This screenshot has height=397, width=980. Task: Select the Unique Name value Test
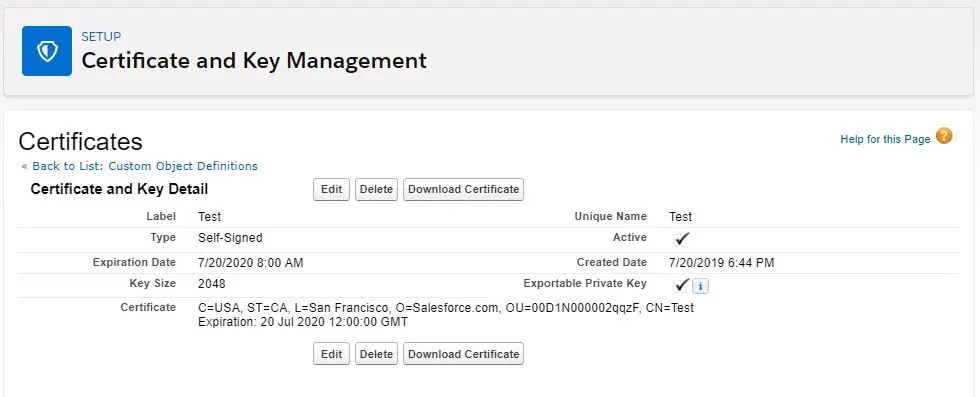681,217
